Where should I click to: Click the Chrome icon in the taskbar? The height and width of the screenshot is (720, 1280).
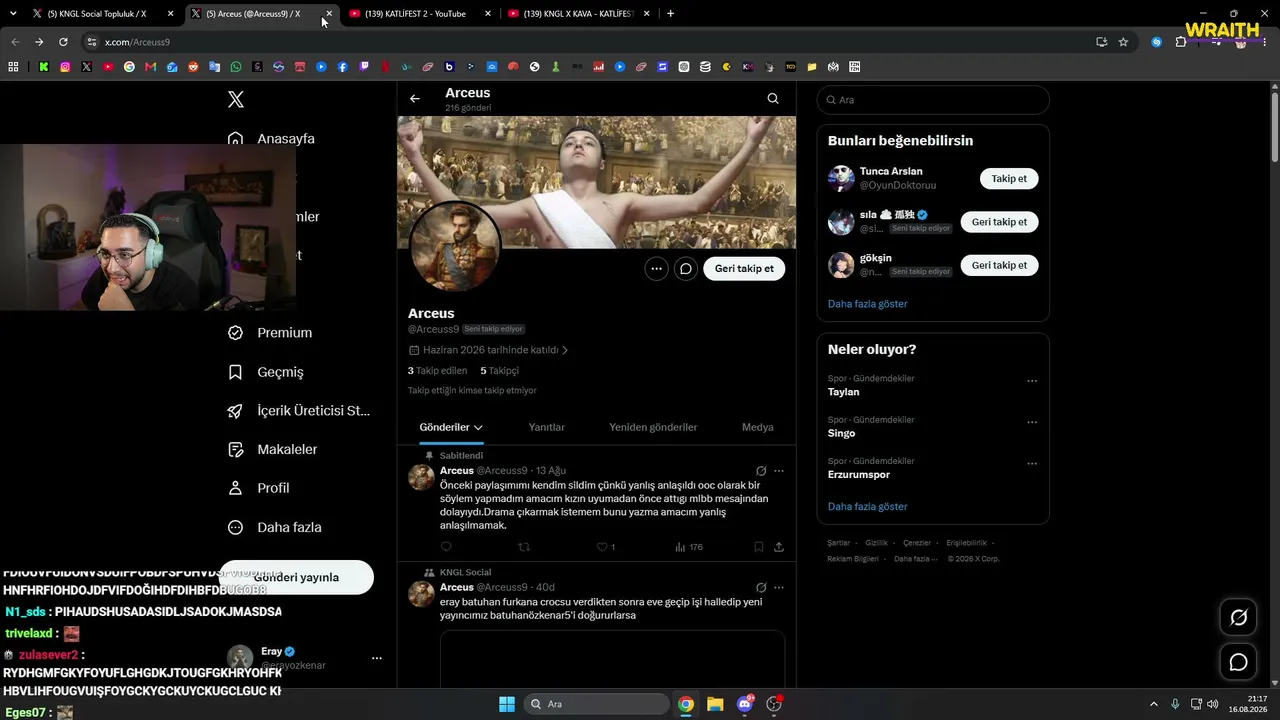coord(686,704)
